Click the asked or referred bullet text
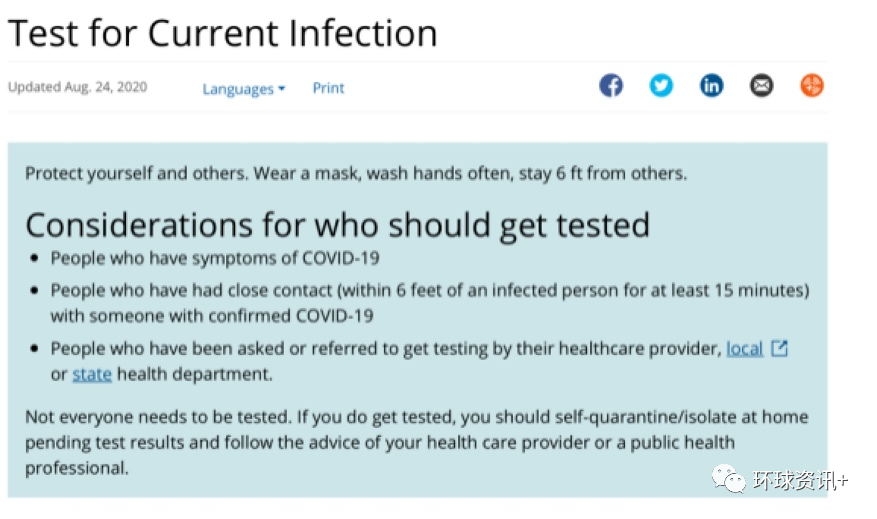Image resolution: width=877 pixels, height=519 pixels. tap(385, 349)
